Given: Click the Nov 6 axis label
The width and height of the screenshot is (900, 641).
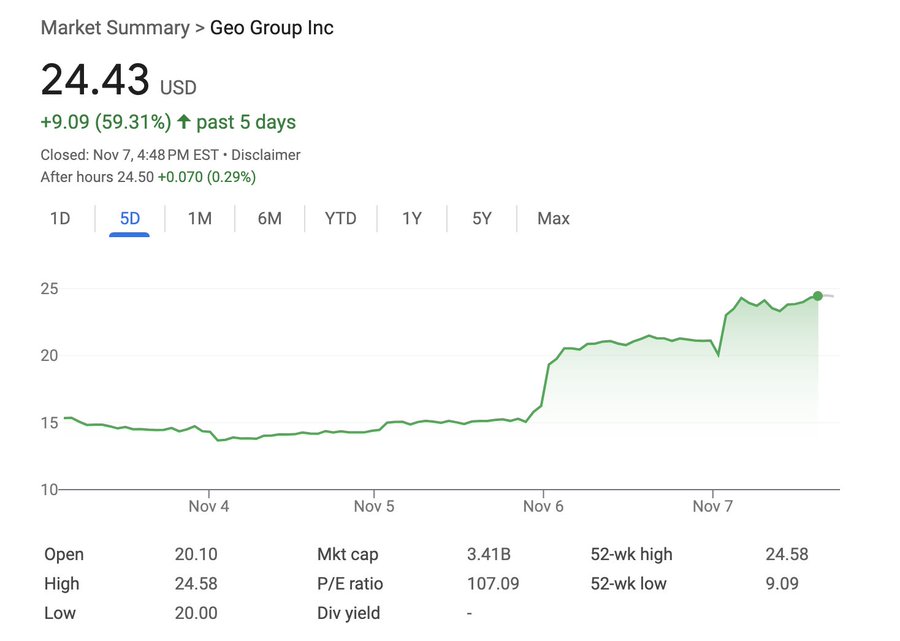Looking at the screenshot, I should [x=543, y=506].
